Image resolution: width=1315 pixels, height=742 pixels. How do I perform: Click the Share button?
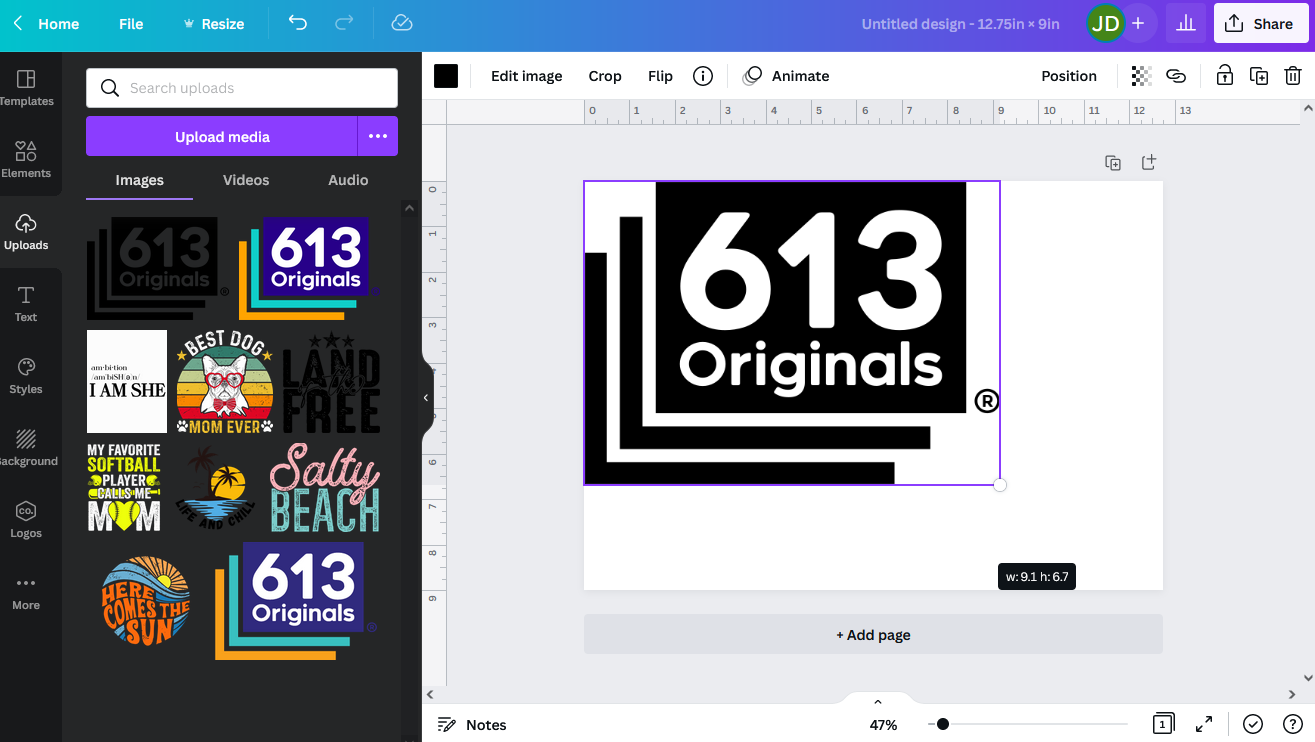point(1260,23)
